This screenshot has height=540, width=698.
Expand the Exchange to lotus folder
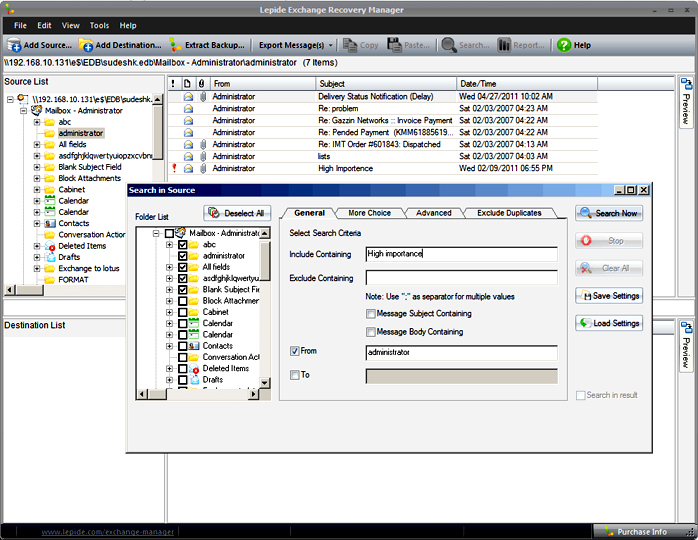pyautogui.click(x=37, y=269)
